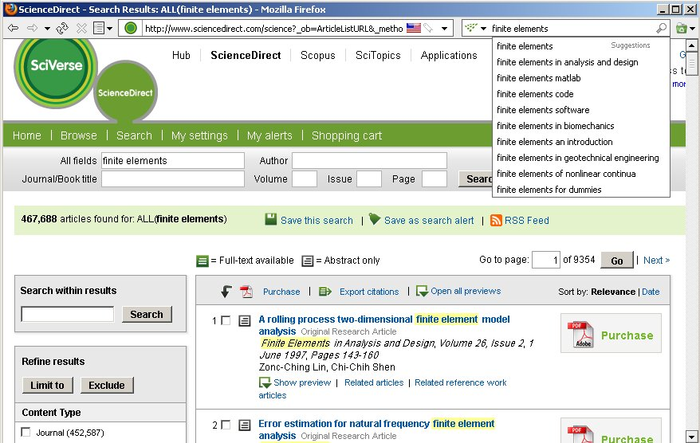Open the Browse menu item
Viewport: 700px width, 443px height.
click(x=79, y=135)
